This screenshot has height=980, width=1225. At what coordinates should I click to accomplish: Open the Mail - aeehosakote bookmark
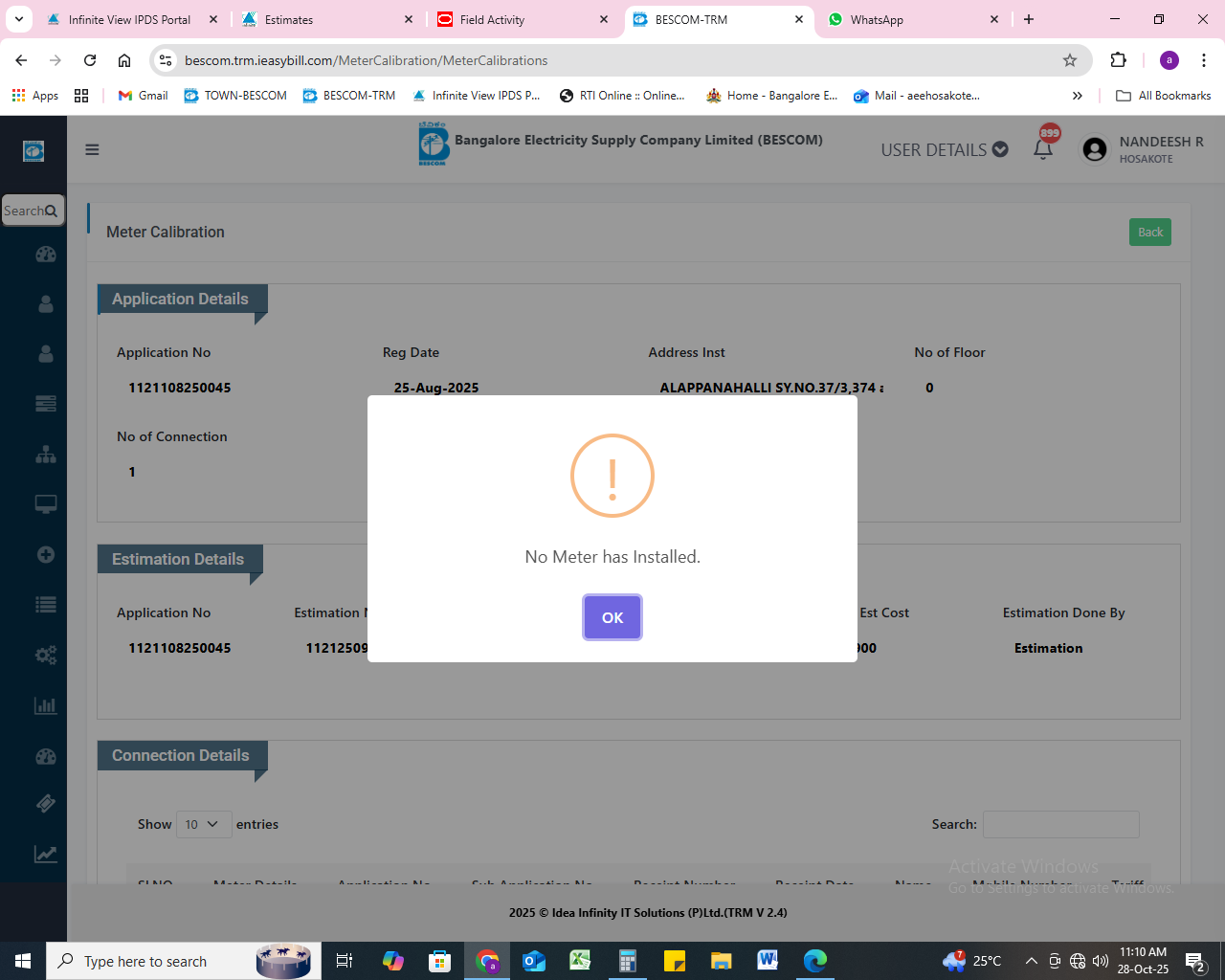coord(917,96)
